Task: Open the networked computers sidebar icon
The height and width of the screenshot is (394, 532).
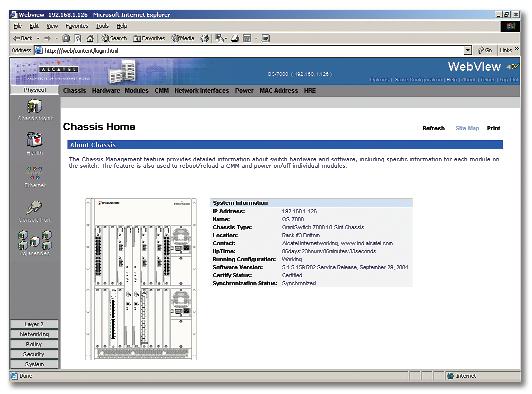Action: point(35,240)
